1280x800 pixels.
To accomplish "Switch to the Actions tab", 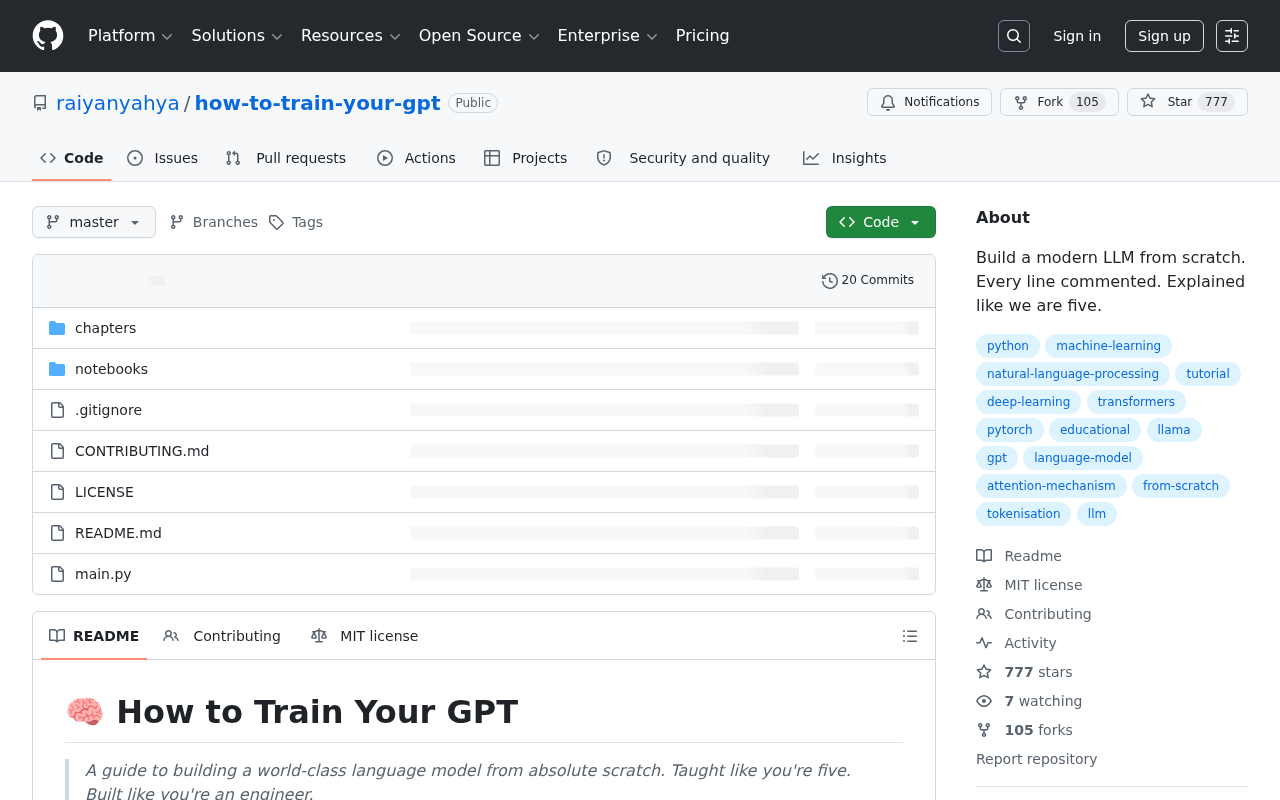I will (x=416, y=158).
